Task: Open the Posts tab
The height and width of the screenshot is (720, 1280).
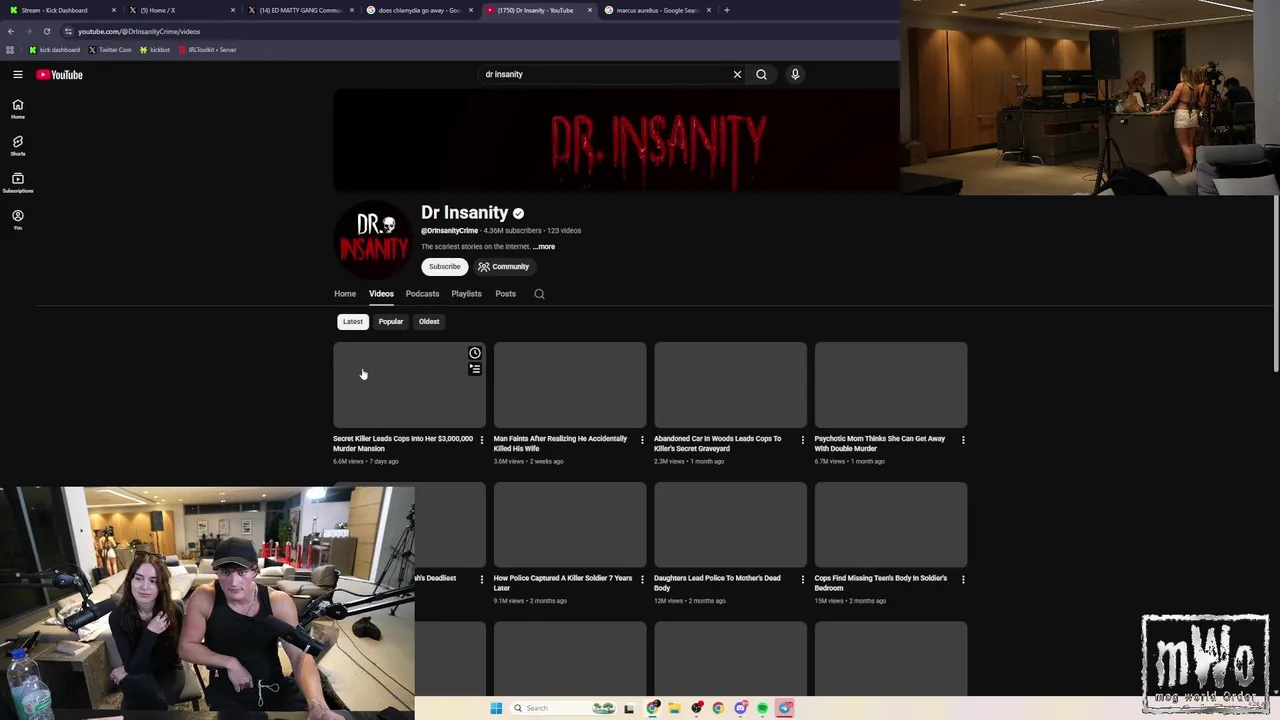Action: point(505,294)
